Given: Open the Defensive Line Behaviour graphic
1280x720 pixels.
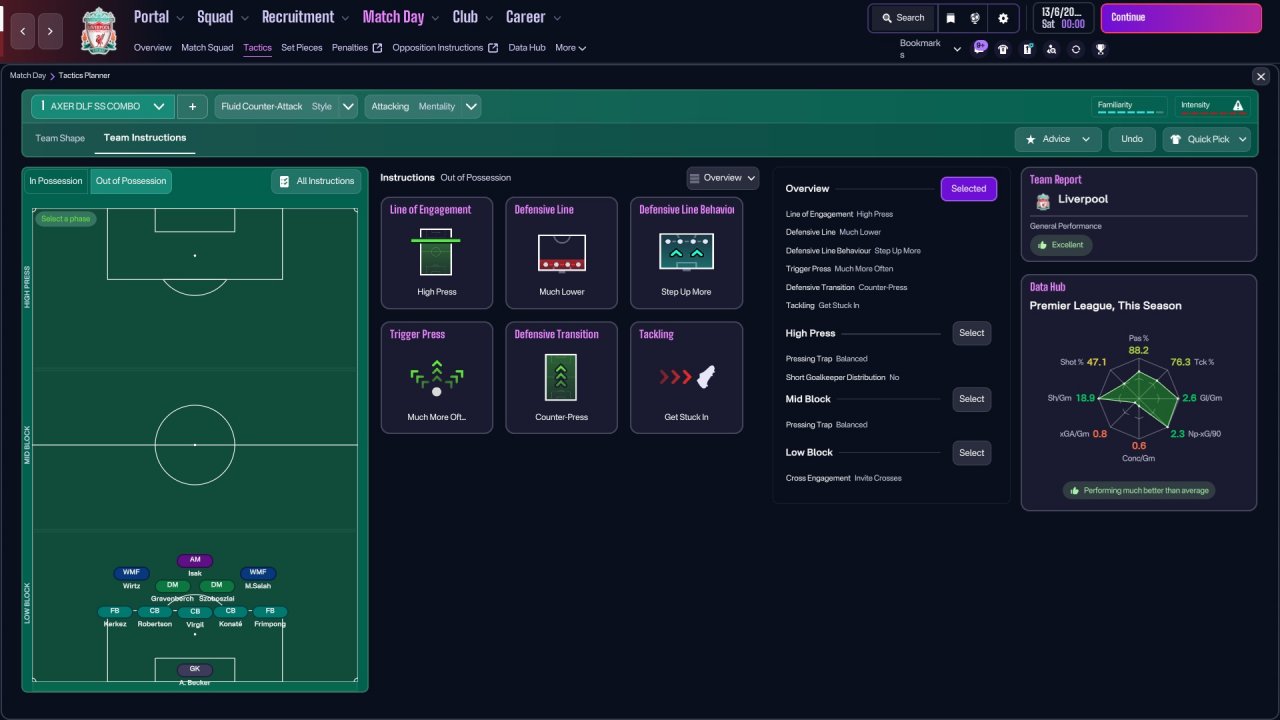Looking at the screenshot, I should click(686, 252).
